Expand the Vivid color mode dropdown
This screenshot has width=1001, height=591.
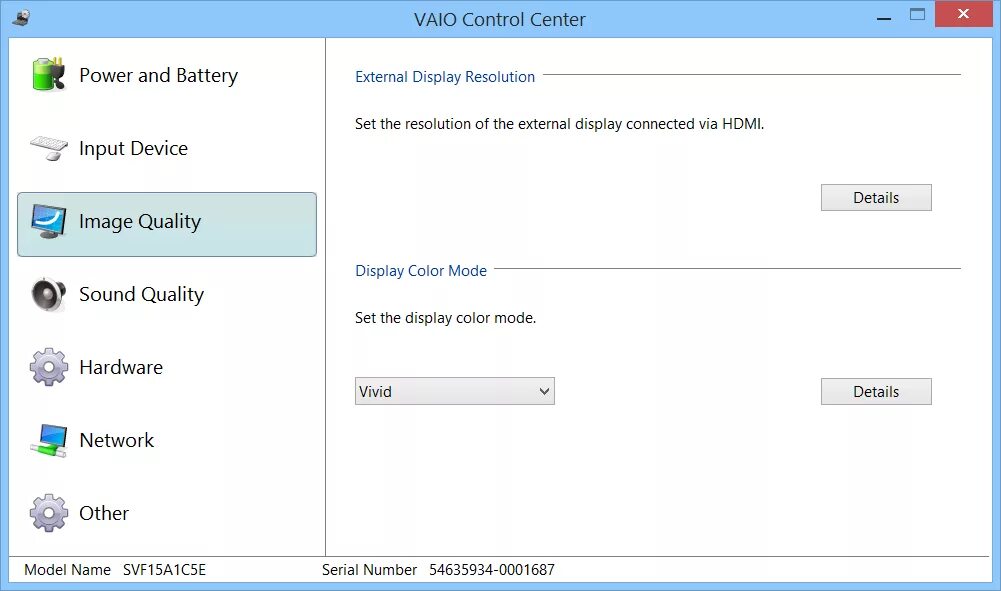pyautogui.click(x=455, y=391)
